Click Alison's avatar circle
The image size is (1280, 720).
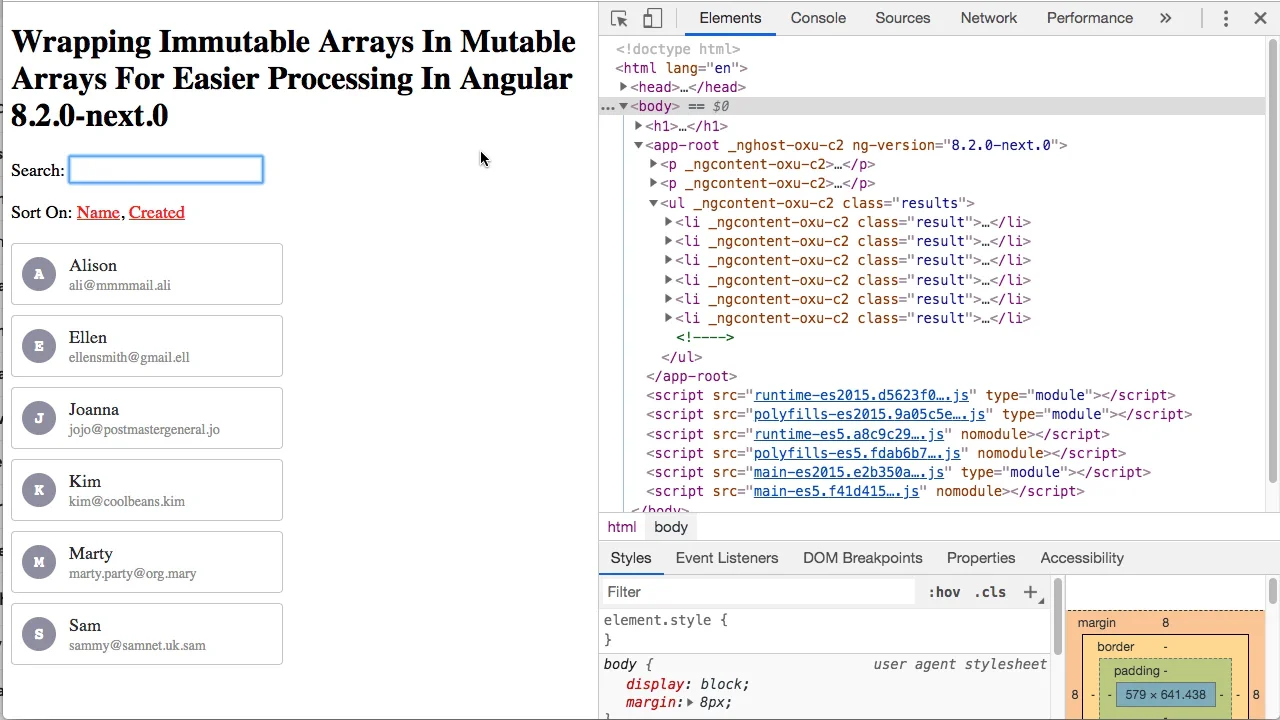[39, 274]
